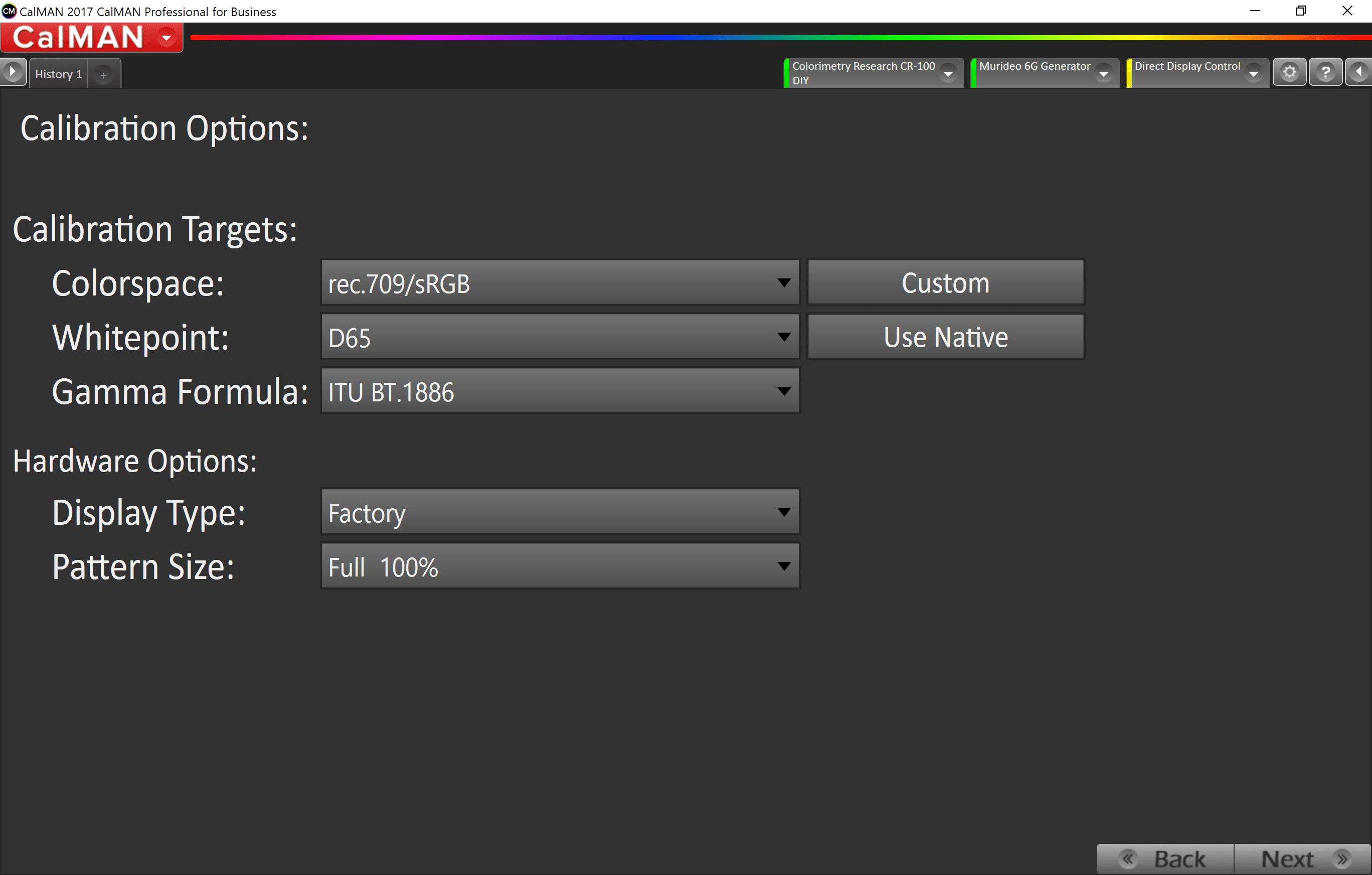Open the Display Type Factory dropdown
The width and height of the screenshot is (1372, 875).
coord(560,512)
